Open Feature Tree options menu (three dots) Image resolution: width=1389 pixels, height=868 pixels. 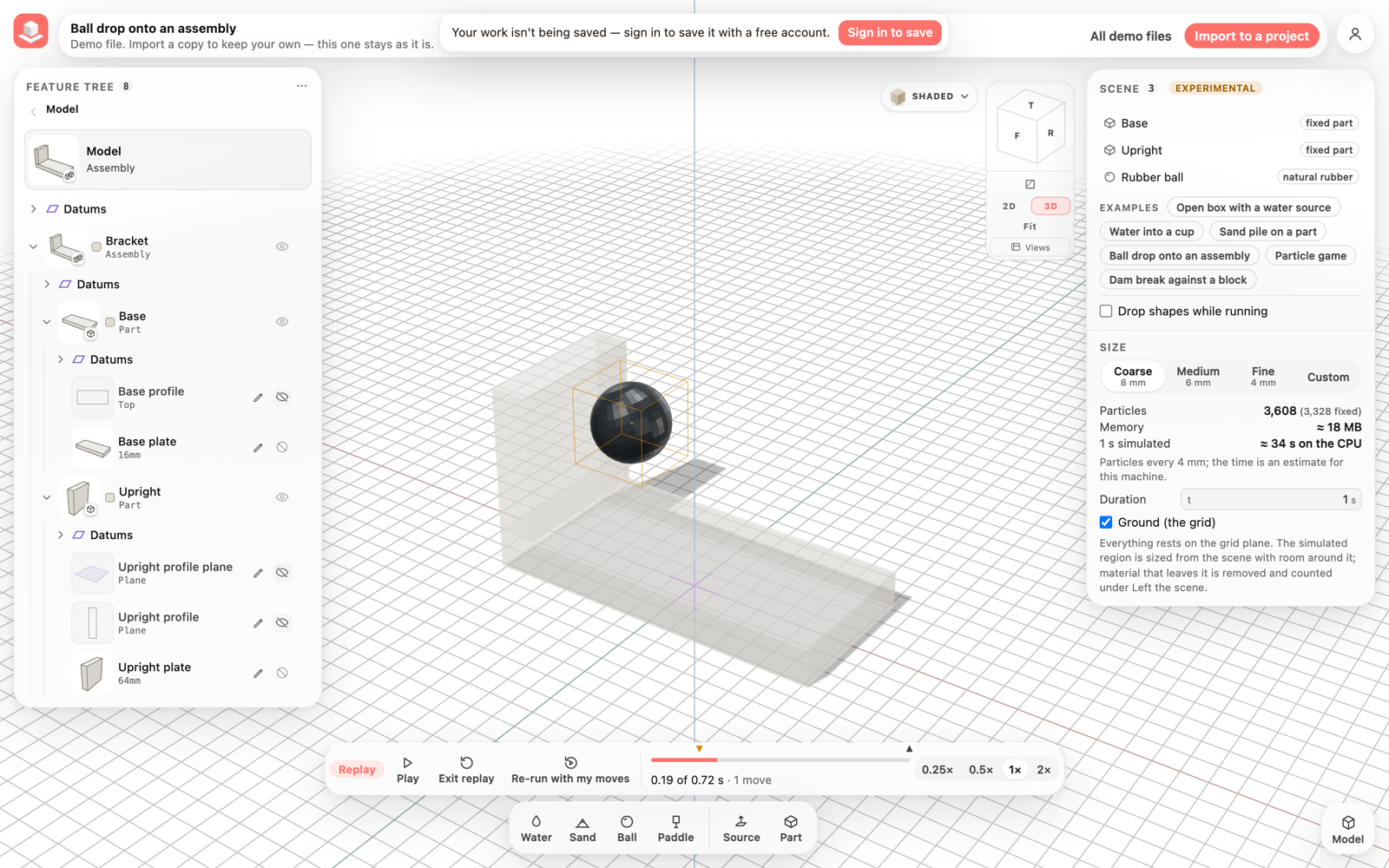click(301, 86)
